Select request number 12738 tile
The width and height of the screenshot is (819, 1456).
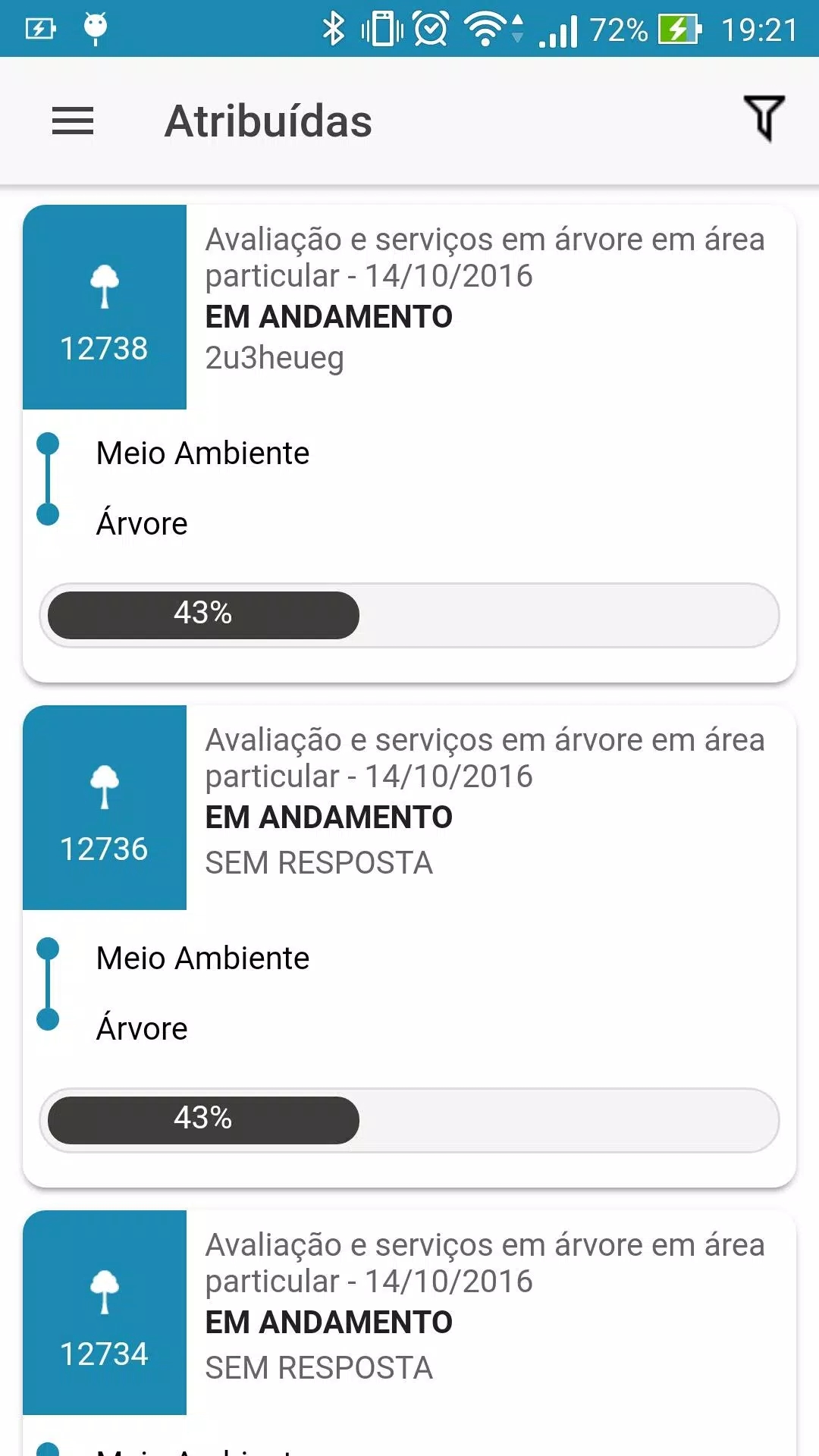click(105, 307)
